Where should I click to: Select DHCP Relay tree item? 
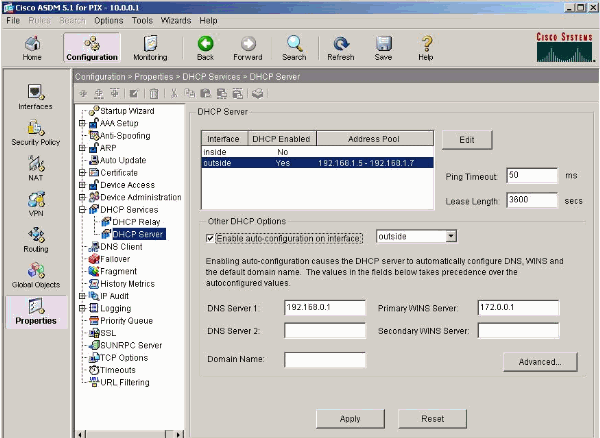[136, 222]
